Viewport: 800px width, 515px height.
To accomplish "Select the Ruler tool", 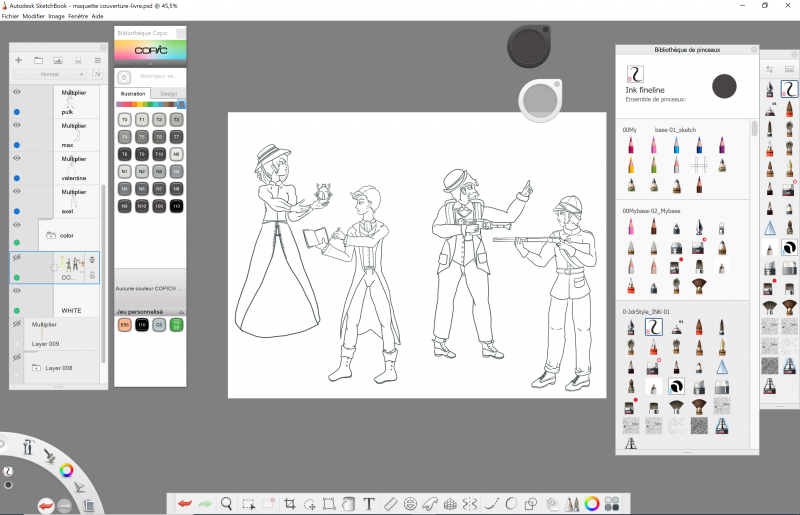I will (x=390, y=504).
